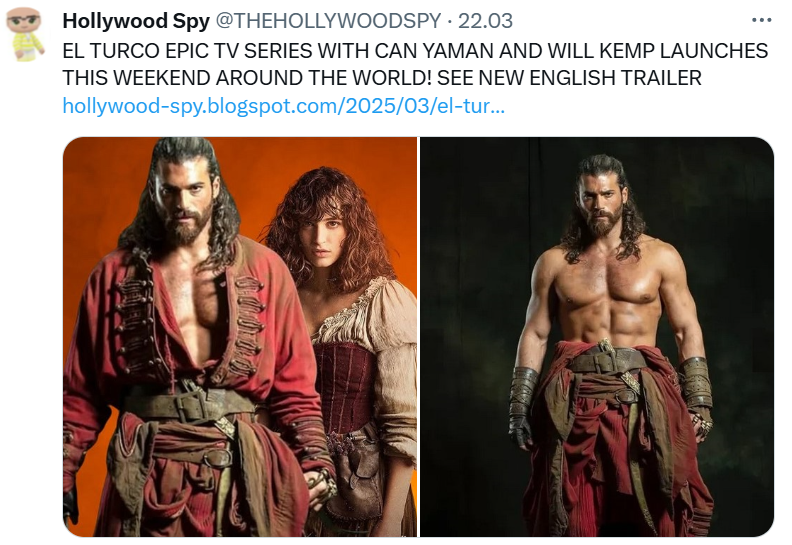The width and height of the screenshot is (792, 545).
Task: Open the three-dot more options menu
Action: click(761, 21)
